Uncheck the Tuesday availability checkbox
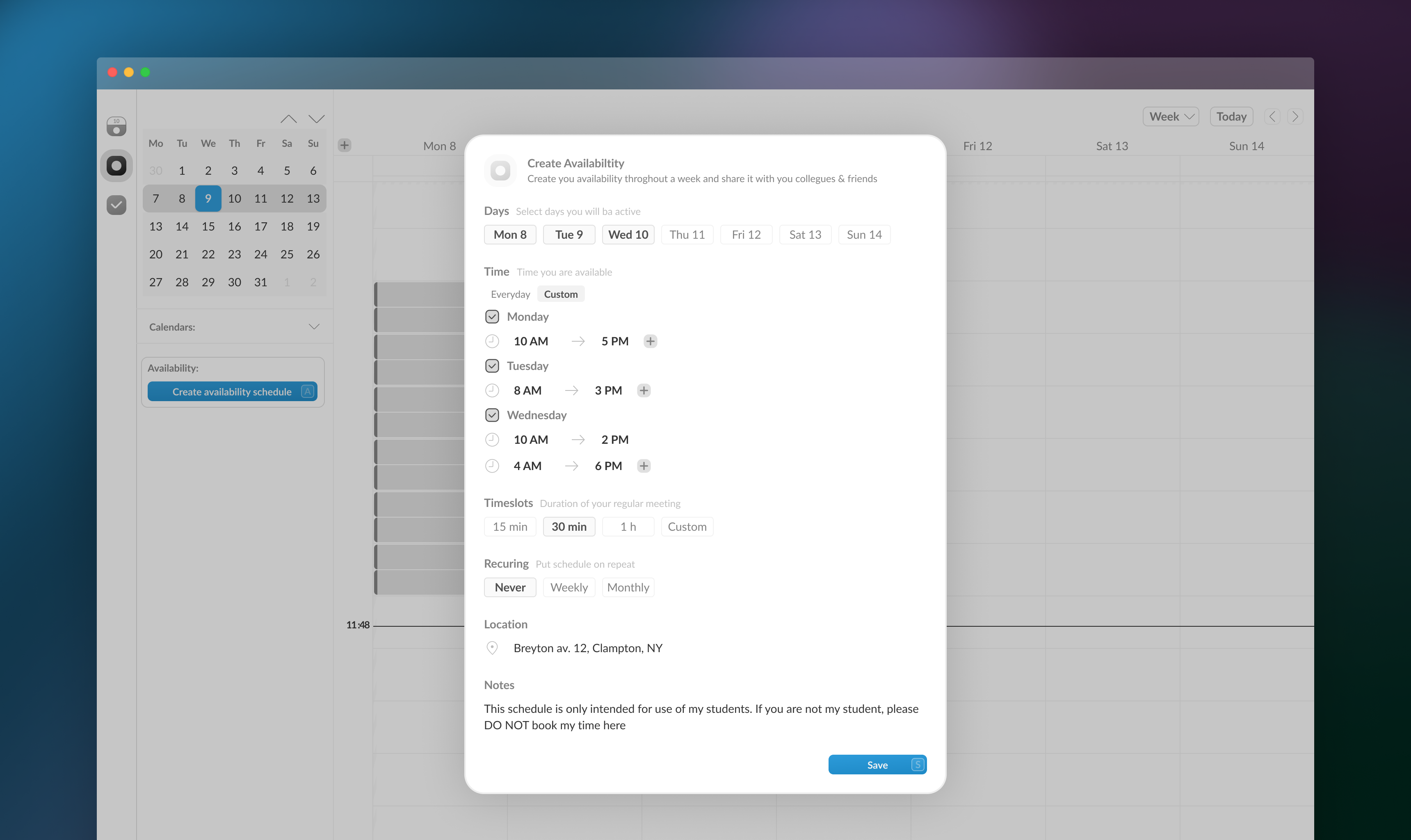The width and height of the screenshot is (1411, 840). tap(491, 366)
